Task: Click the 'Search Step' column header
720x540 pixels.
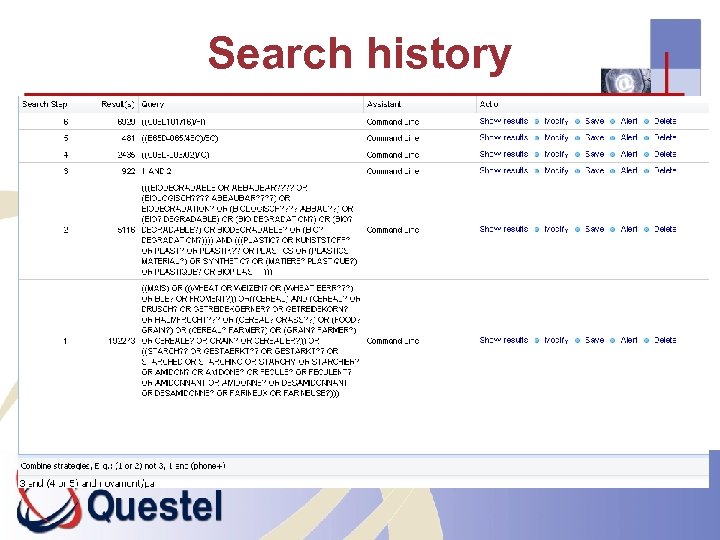Action: pos(45,104)
